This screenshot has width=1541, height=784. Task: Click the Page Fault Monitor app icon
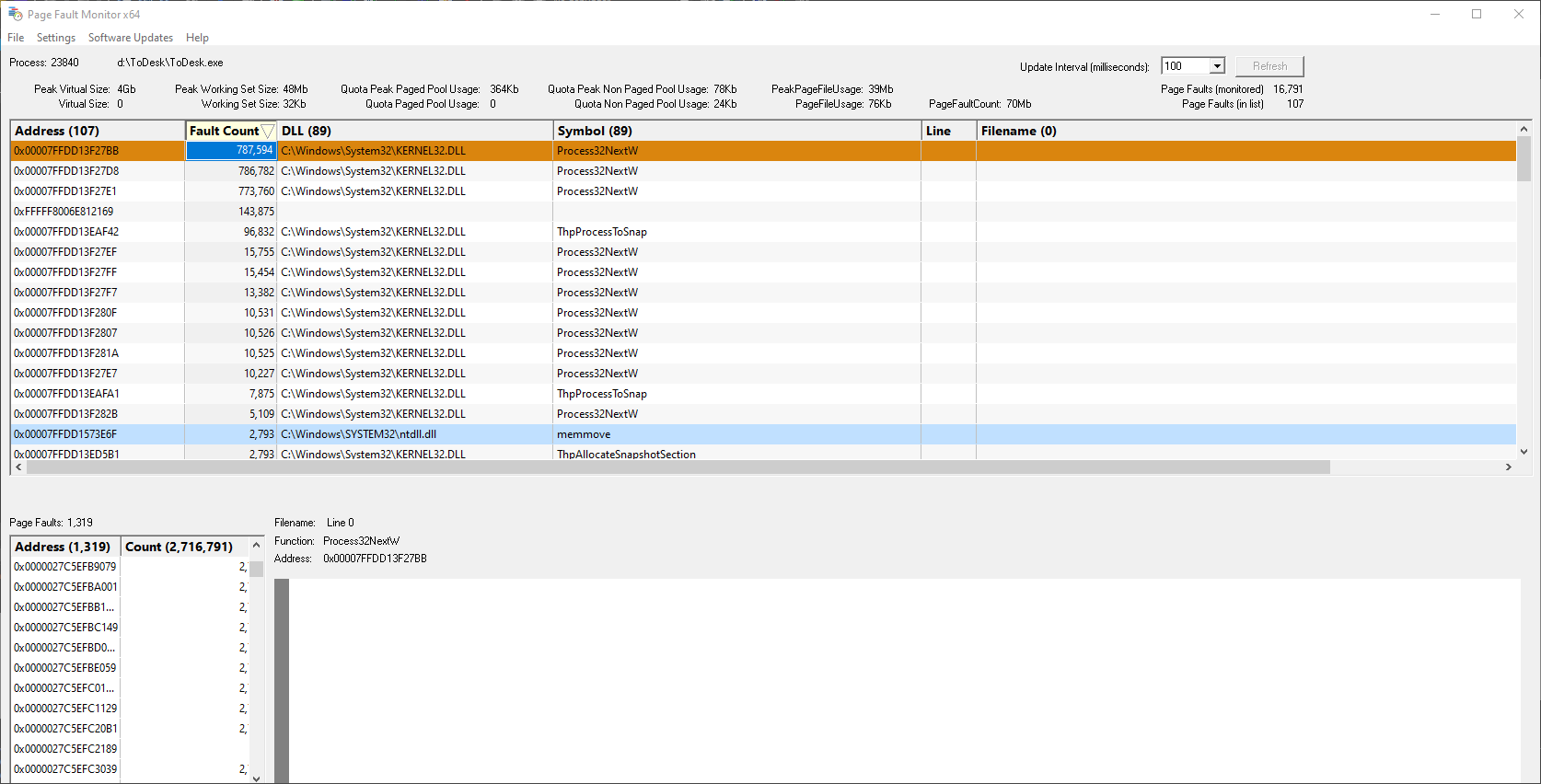(15, 14)
